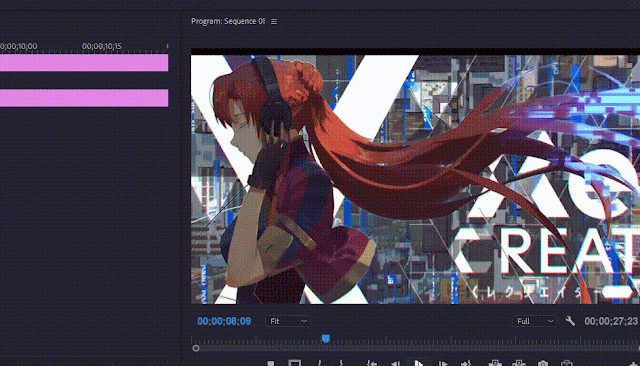Select the upper pink clip in timeline
The height and width of the screenshot is (366, 640).
click(84, 63)
